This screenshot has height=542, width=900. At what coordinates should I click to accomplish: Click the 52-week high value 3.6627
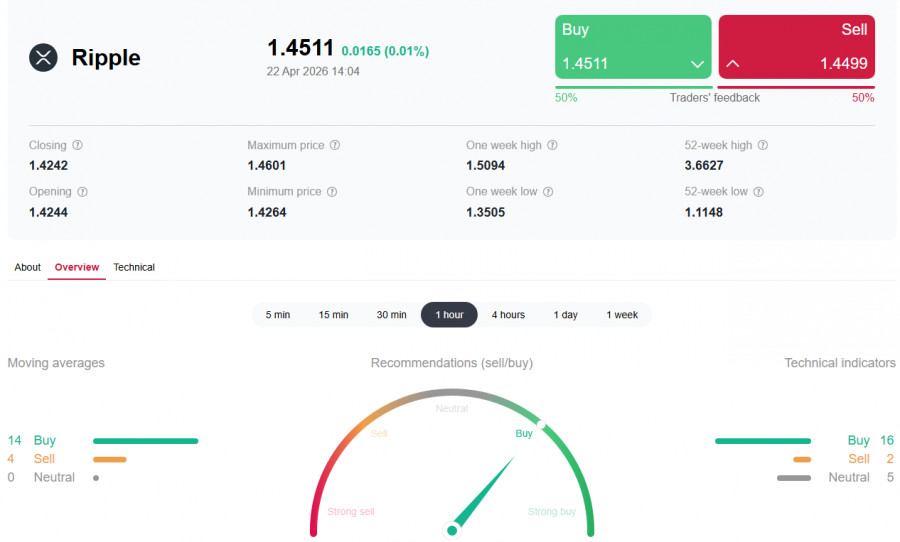[704, 165]
